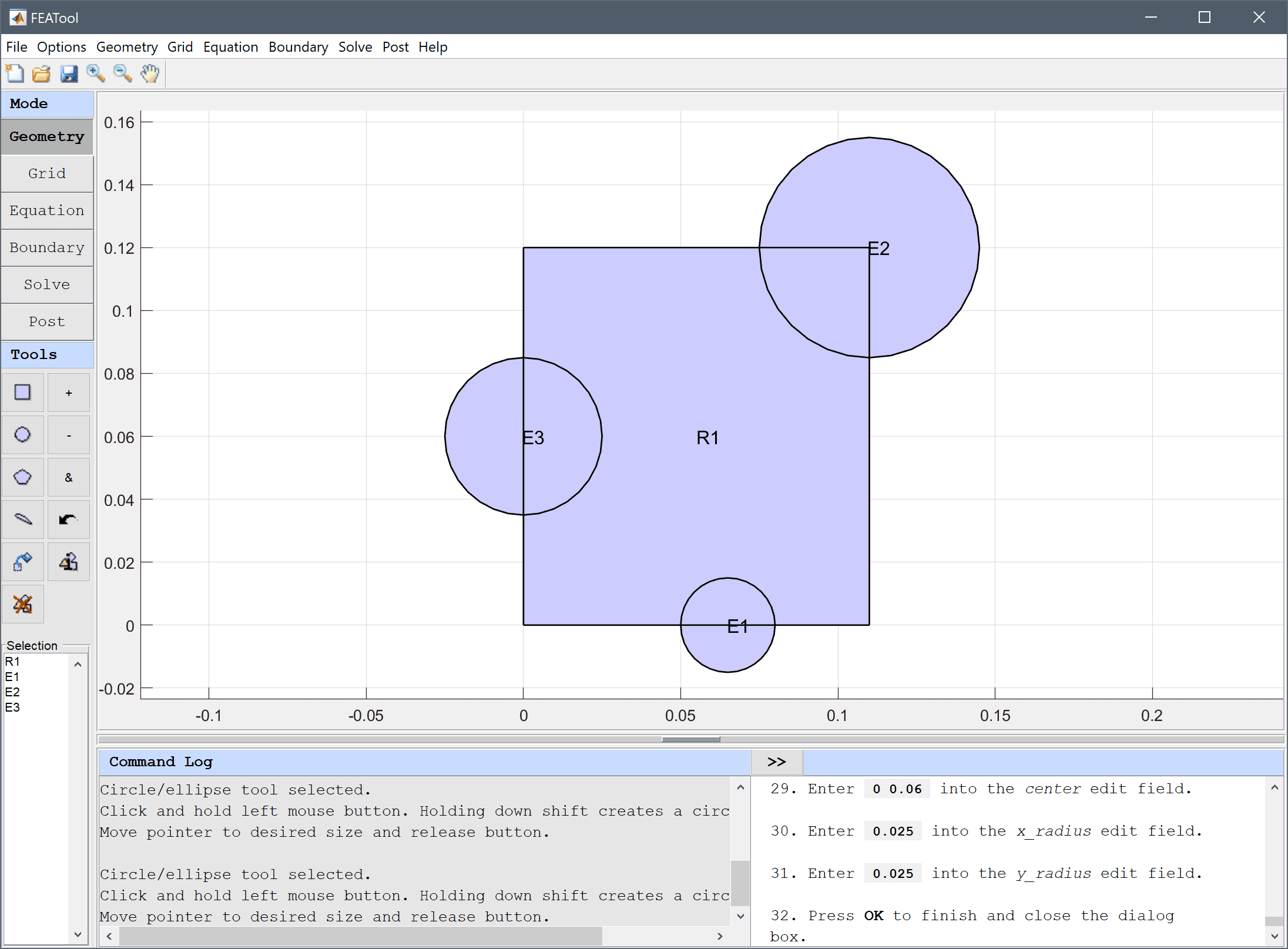Switch to Geometry mode
This screenshot has height=949, width=1288.
coord(47,136)
